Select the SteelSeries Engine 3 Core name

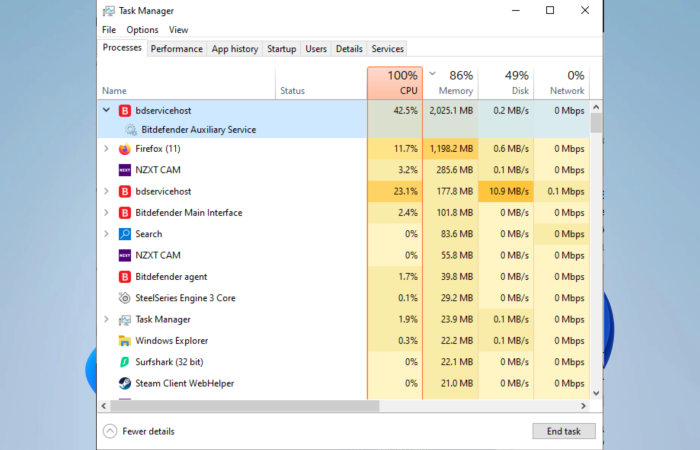coord(185,298)
